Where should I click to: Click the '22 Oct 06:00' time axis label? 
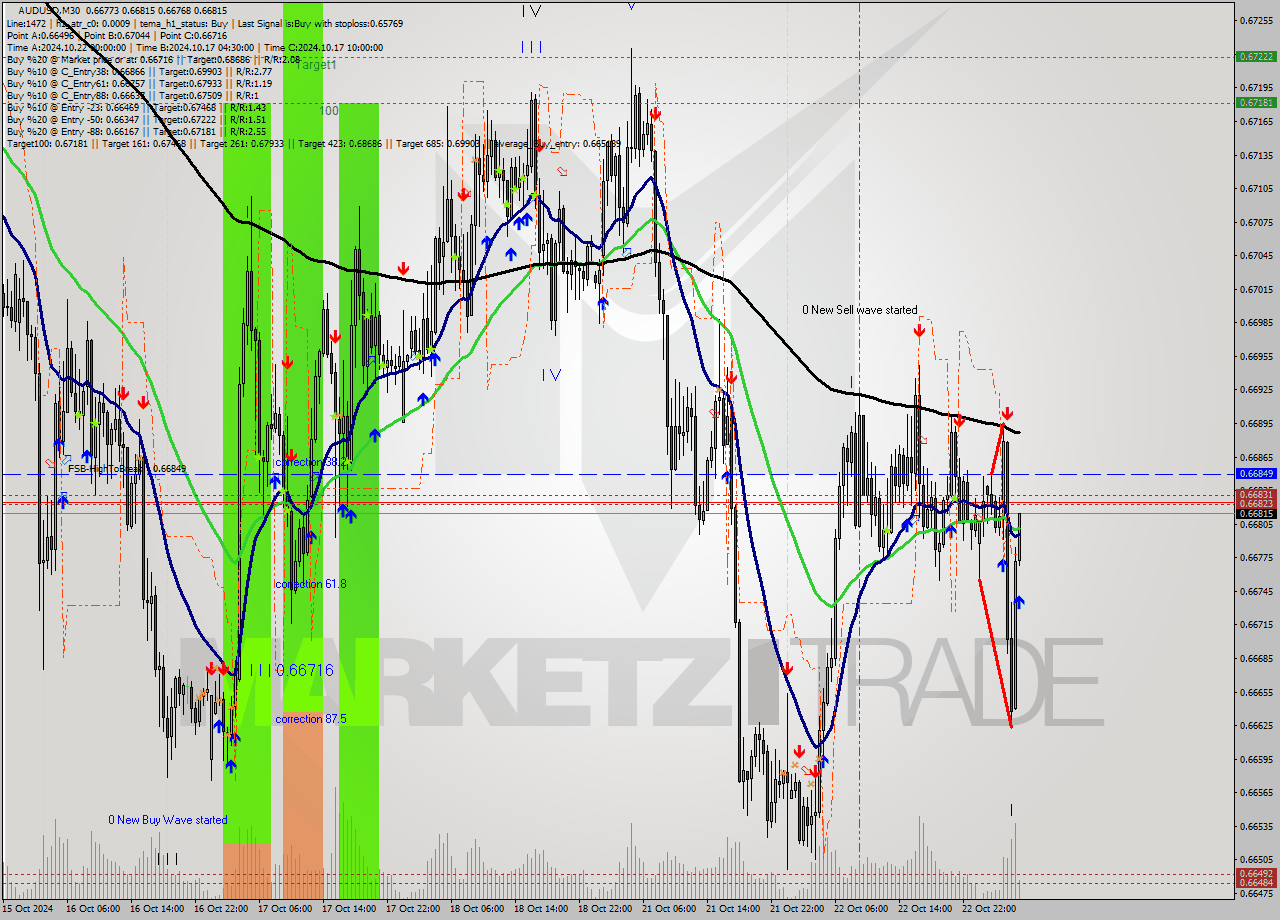tap(861, 909)
